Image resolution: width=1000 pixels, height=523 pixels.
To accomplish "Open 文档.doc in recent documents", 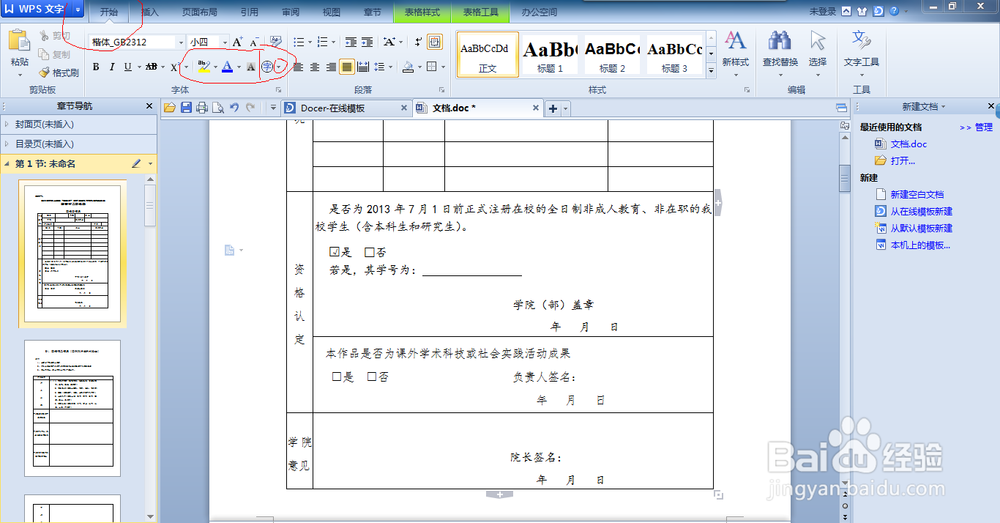I will pyautogui.click(x=908, y=144).
